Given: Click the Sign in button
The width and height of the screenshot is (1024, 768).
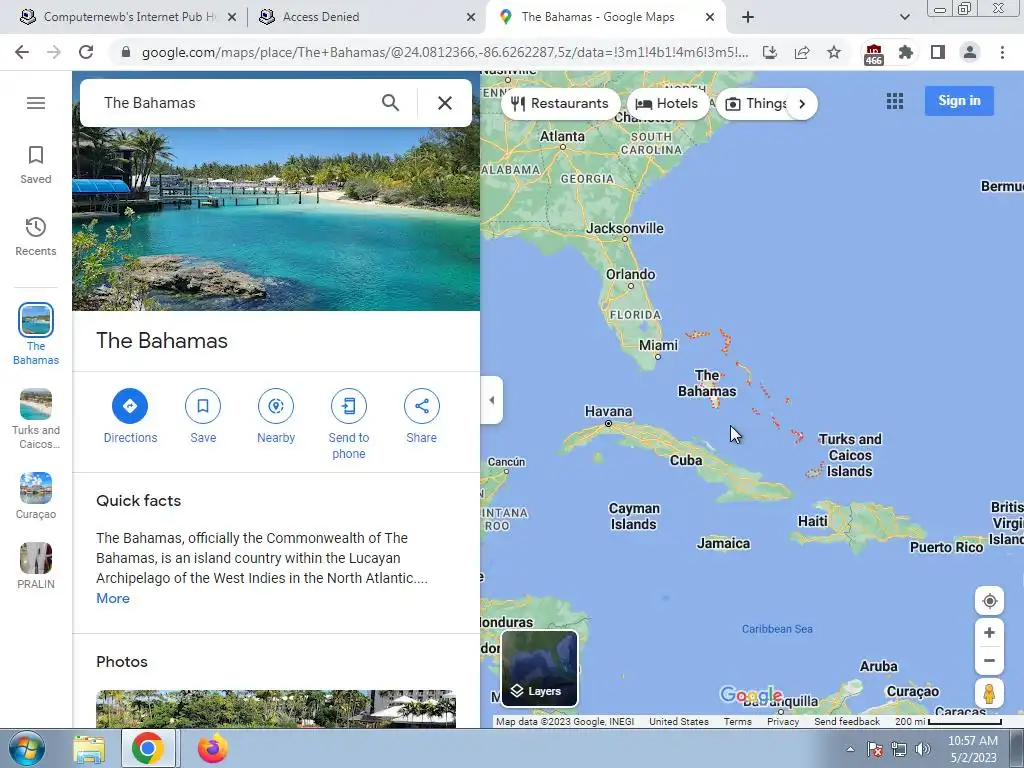Looking at the screenshot, I should (x=959, y=101).
